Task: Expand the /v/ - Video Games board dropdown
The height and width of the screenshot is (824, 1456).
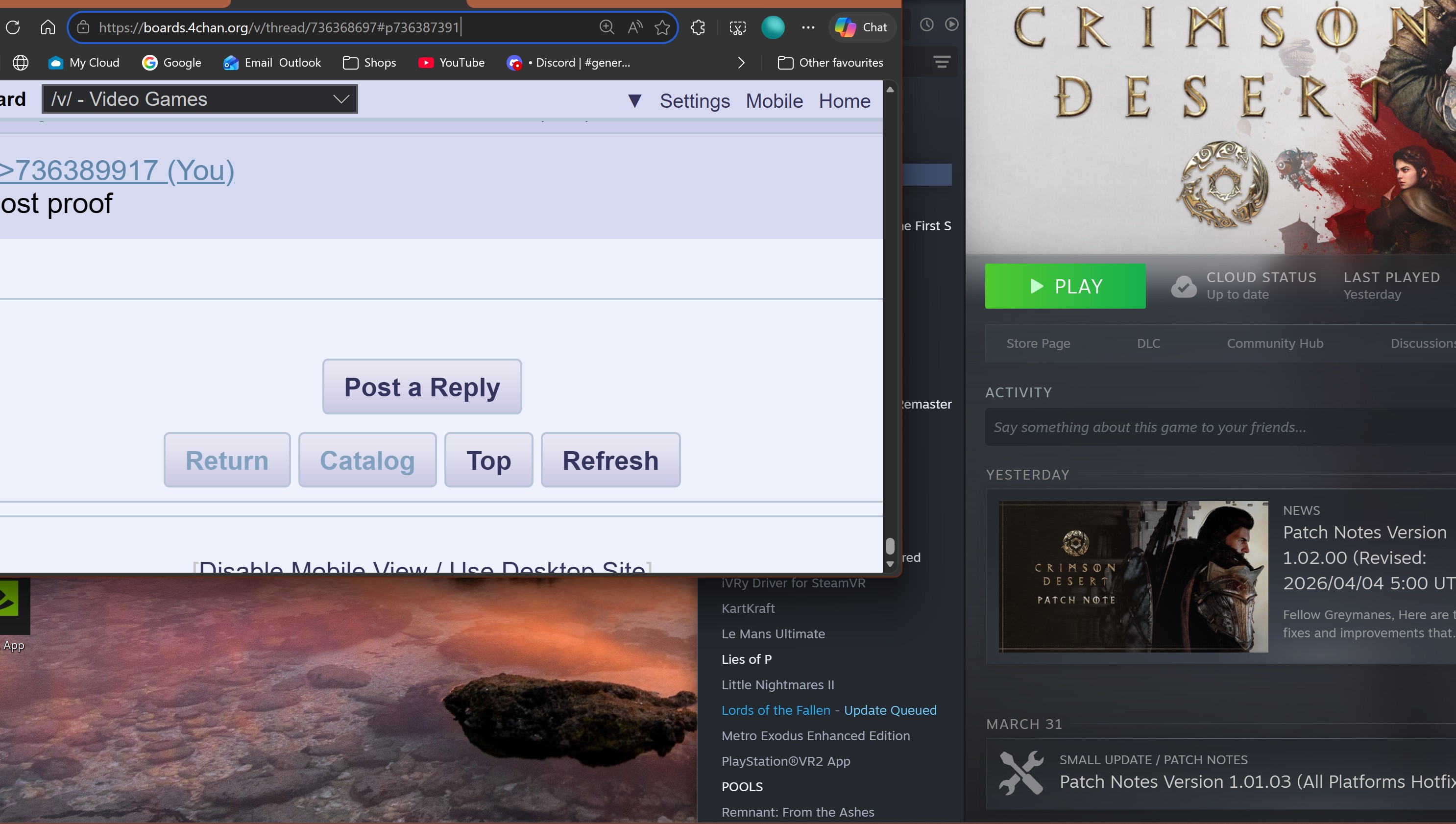Action: 199,99
